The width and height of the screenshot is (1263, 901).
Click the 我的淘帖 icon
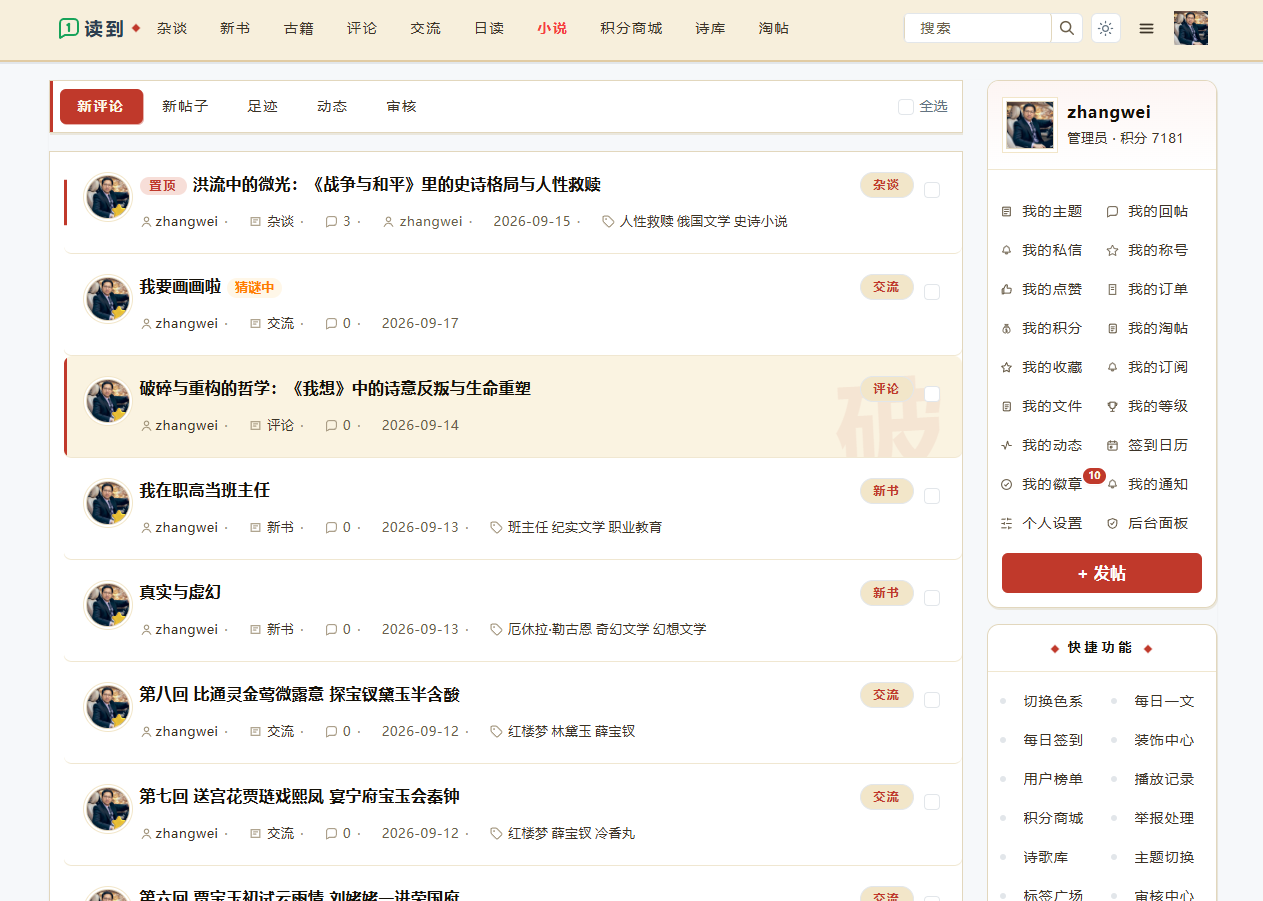coord(1112,328)
